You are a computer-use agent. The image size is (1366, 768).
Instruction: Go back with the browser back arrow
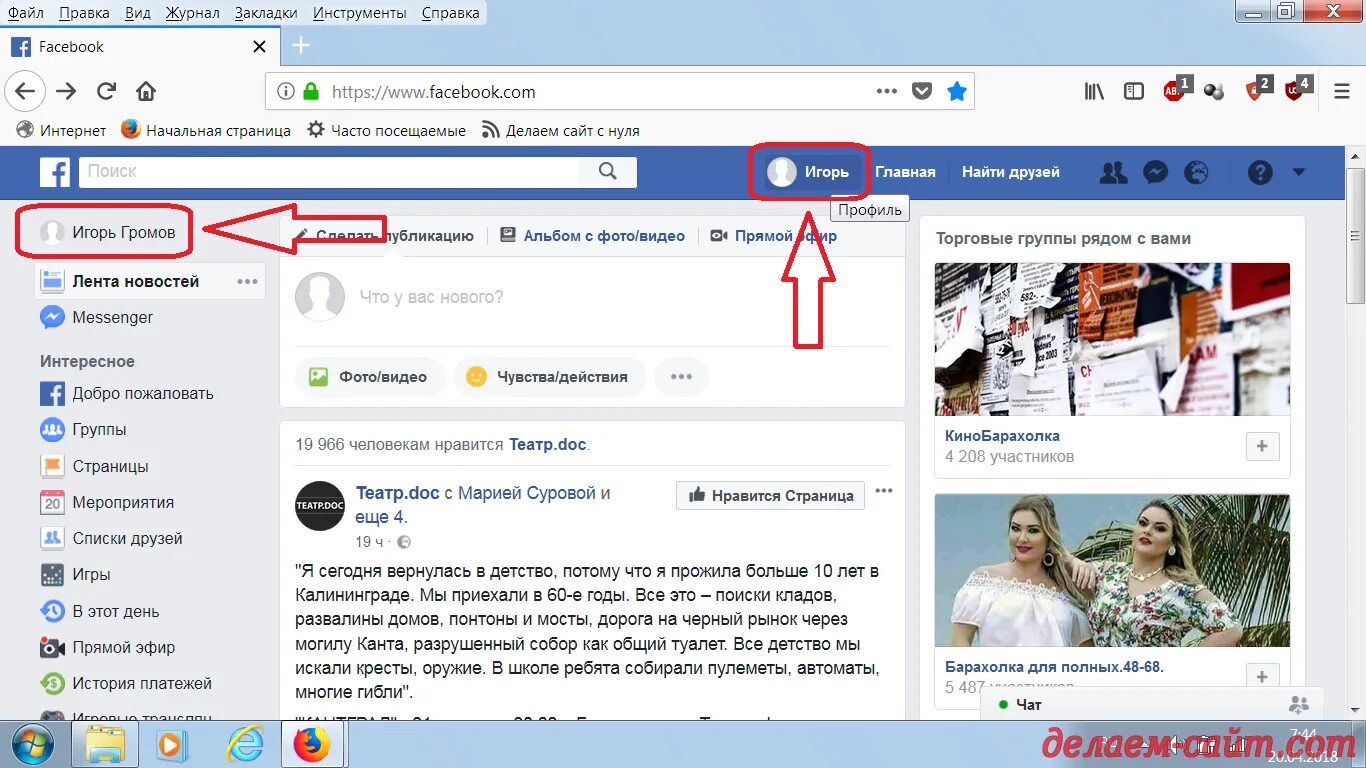pyautogui.click(x=24, y=92)
